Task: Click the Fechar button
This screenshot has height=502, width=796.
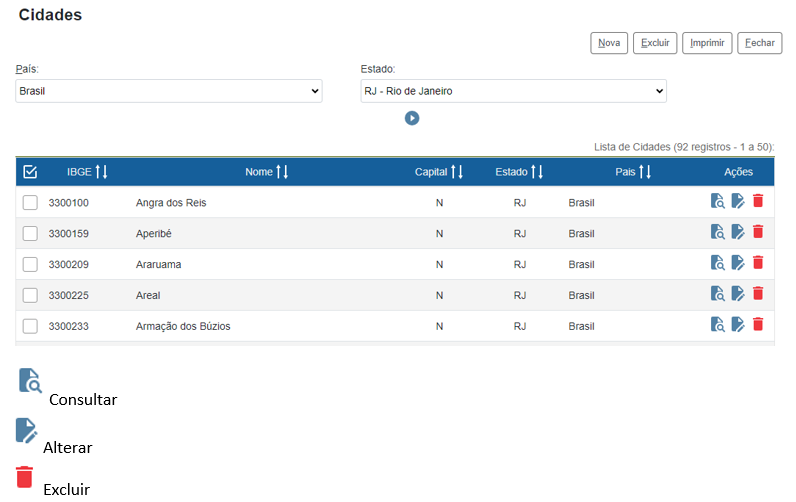Action: (759, 43)
